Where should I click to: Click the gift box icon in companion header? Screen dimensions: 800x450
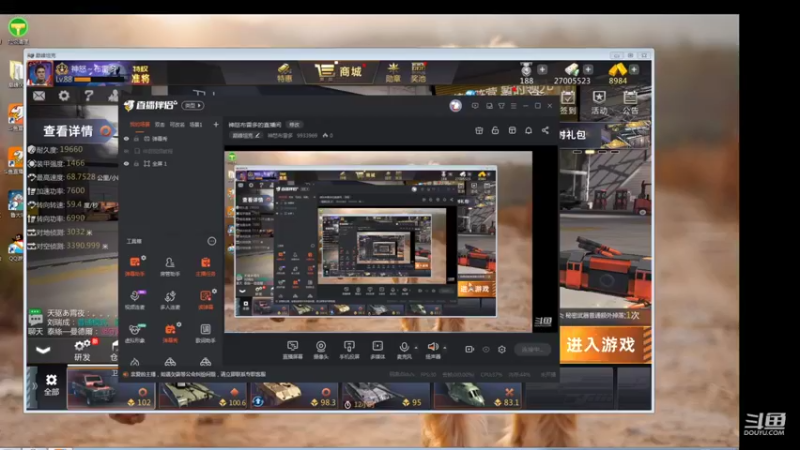479,131
